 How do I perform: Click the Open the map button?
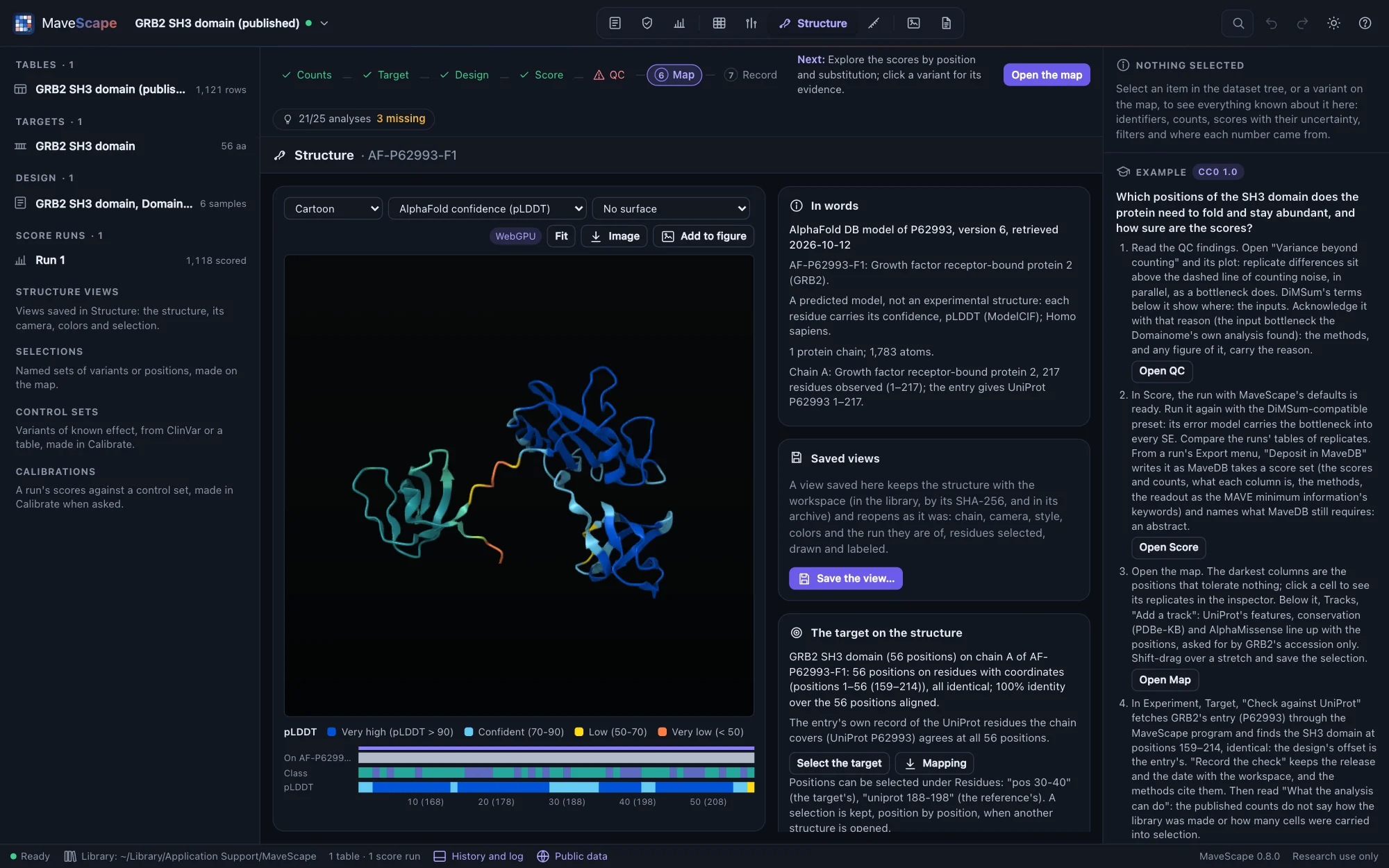click(x=1047, y=75)
